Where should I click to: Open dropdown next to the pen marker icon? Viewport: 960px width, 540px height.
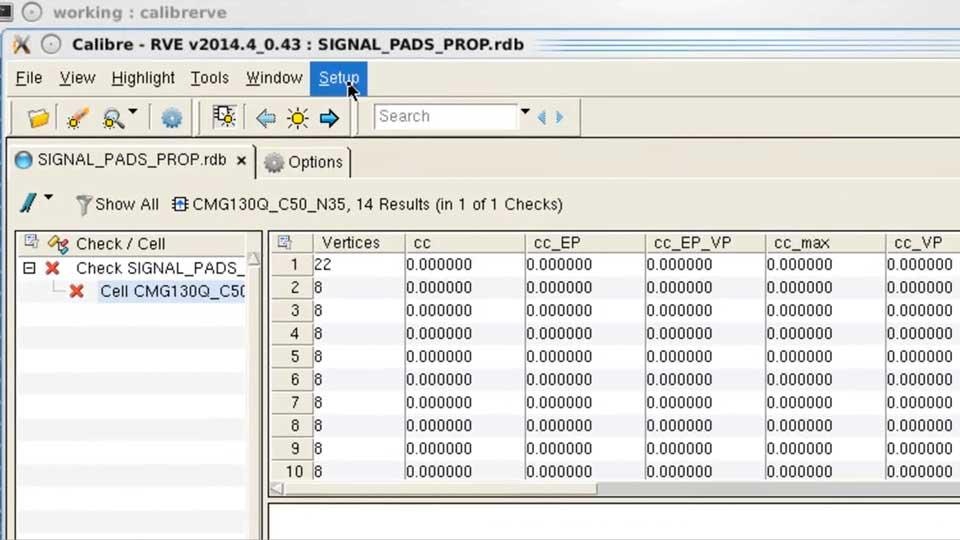click(48, 197)
